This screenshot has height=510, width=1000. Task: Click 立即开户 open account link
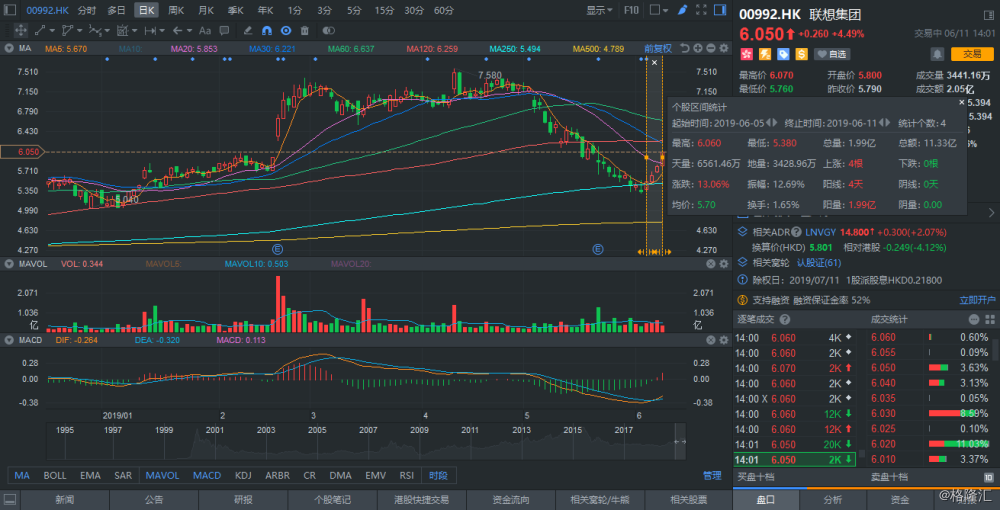[978, 300]
